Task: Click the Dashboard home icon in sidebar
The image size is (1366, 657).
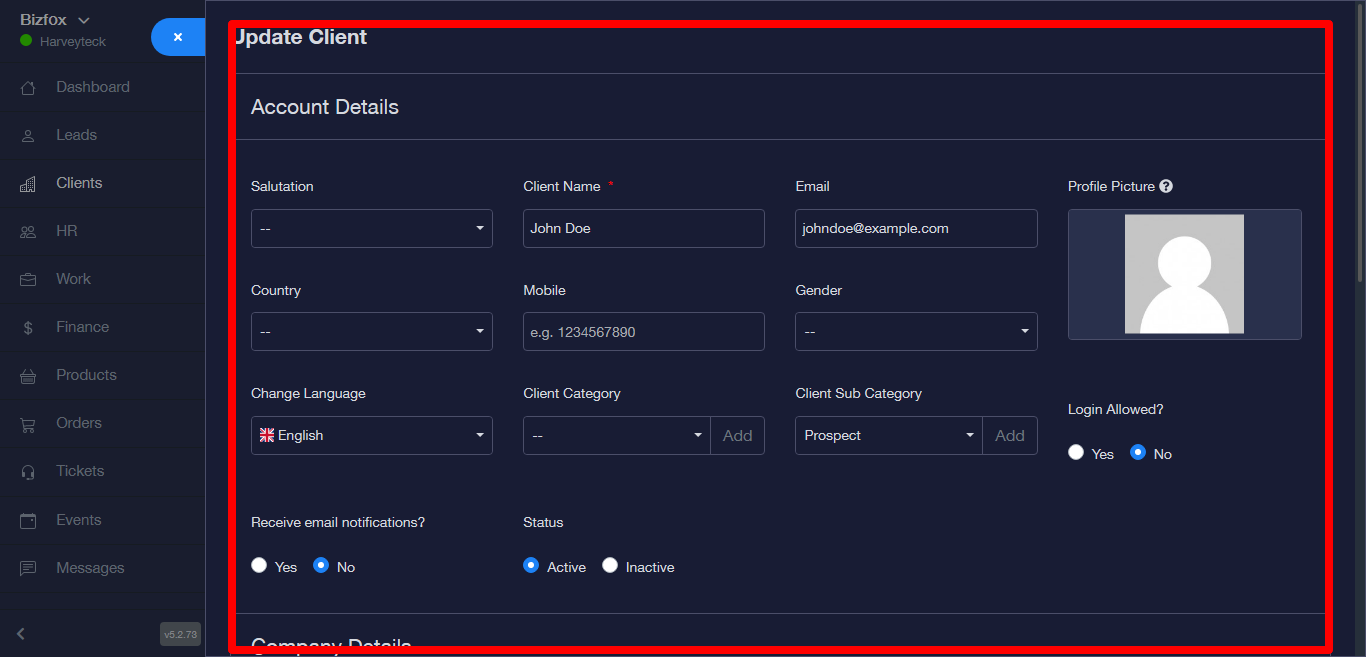Action: click(x=28, y=88)
